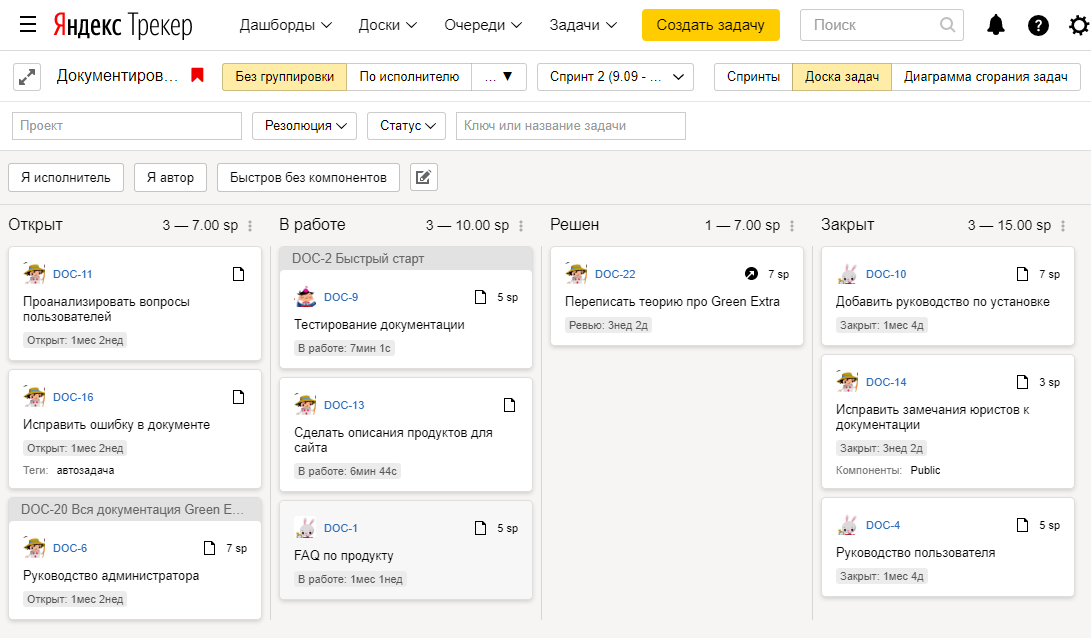
Task: Click the Руководство администратора card title
Action: [x=111, y=576]
